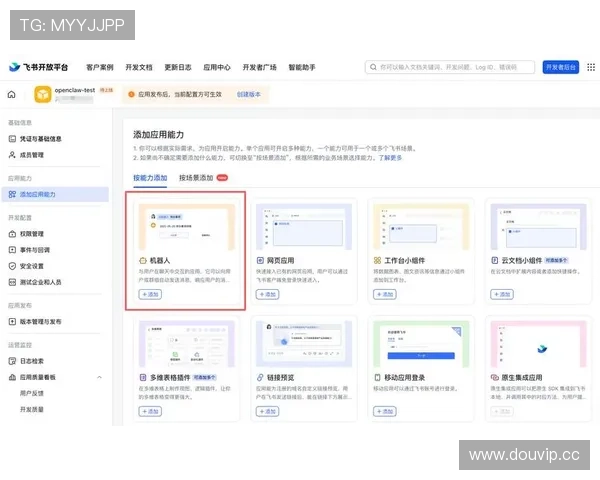This screenshot has height=480, width=600.
Task: Open 成员管理 in the sidebar
Action: pyautogui.click(x=32, y=155)
